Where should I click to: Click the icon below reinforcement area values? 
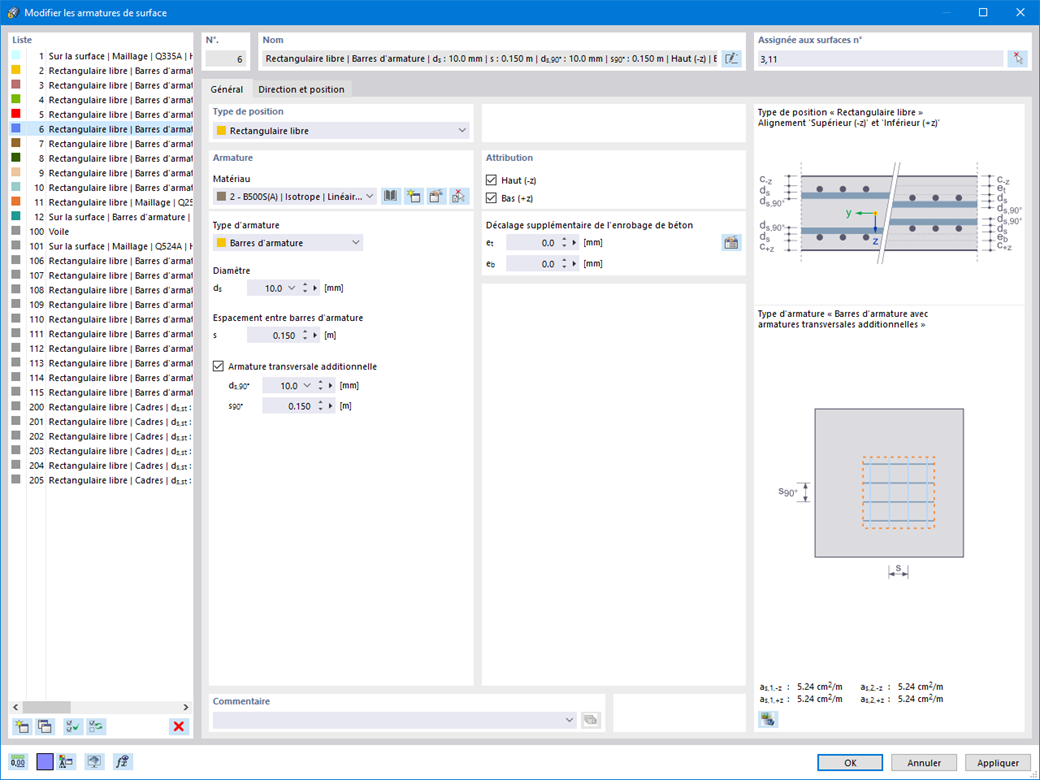tap(768, 719)
